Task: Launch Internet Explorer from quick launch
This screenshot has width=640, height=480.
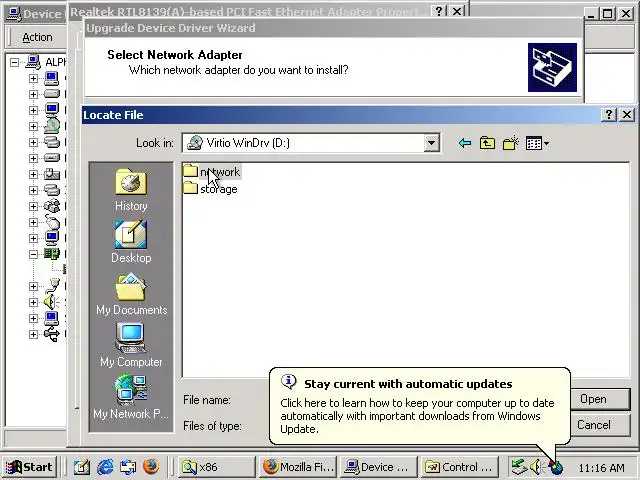Action: click(105, 467)
